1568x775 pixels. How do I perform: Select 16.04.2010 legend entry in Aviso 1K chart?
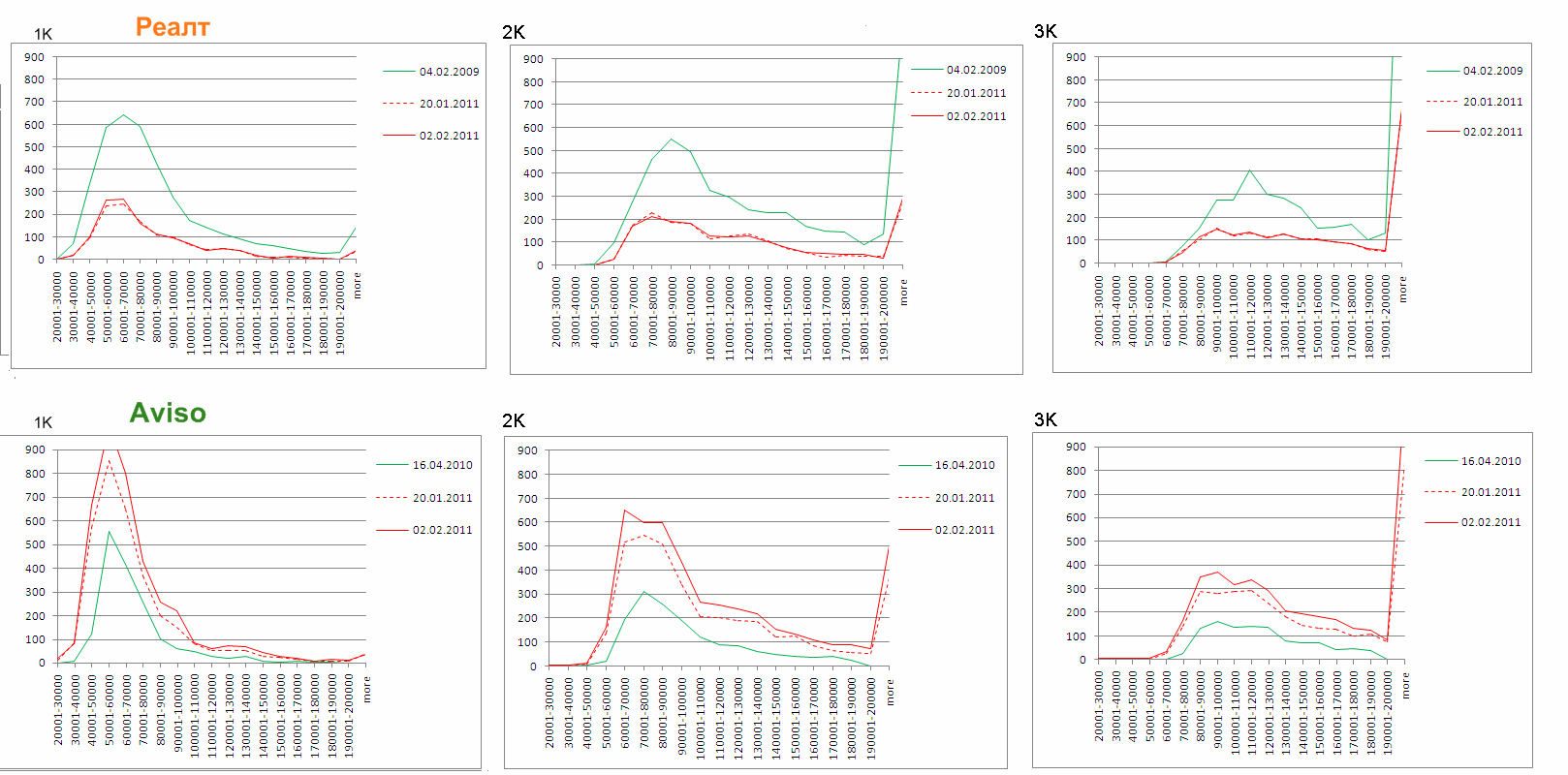coord(442,465)
